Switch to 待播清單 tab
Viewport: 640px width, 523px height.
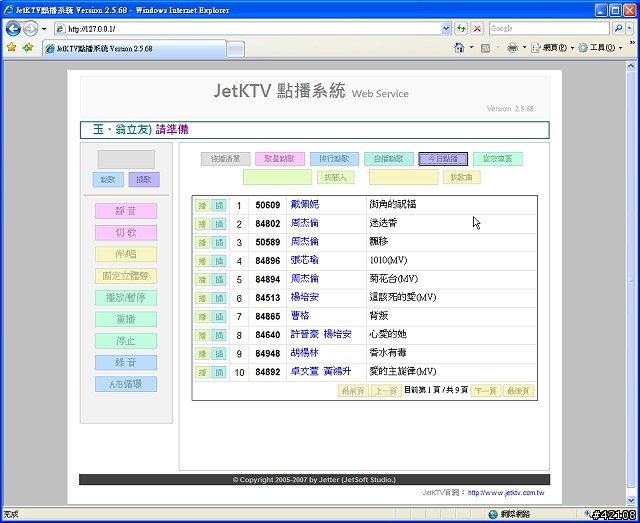(x=225, y=159)
